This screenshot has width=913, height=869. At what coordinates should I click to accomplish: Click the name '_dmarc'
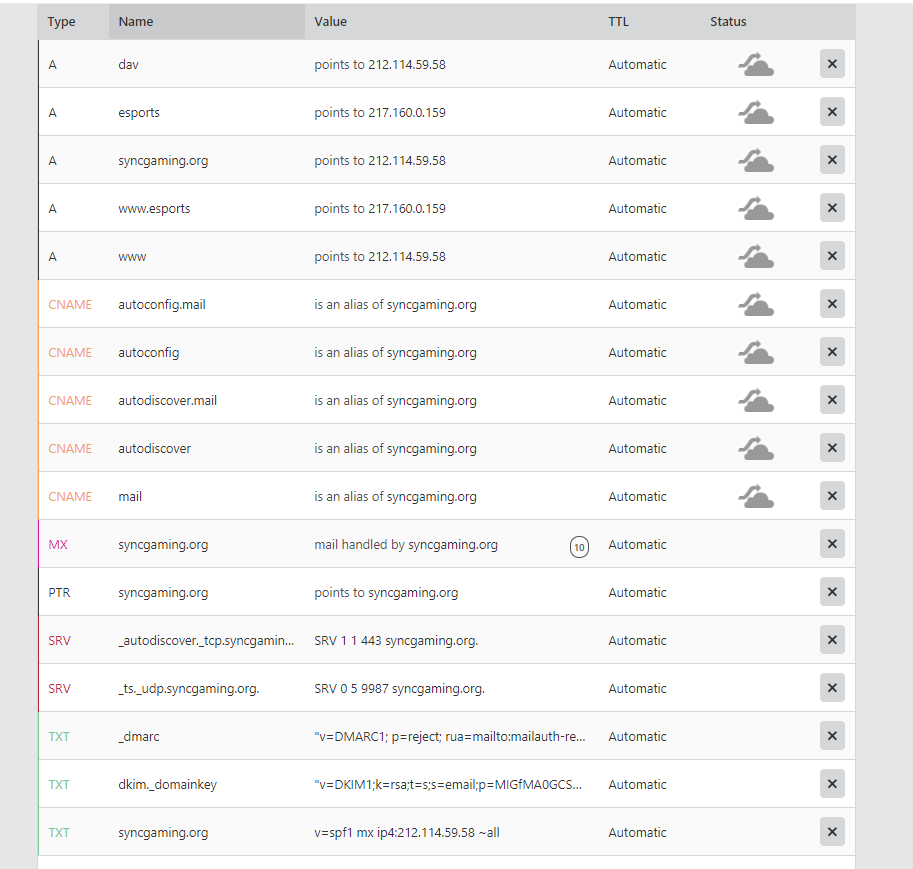coord(139,736)
